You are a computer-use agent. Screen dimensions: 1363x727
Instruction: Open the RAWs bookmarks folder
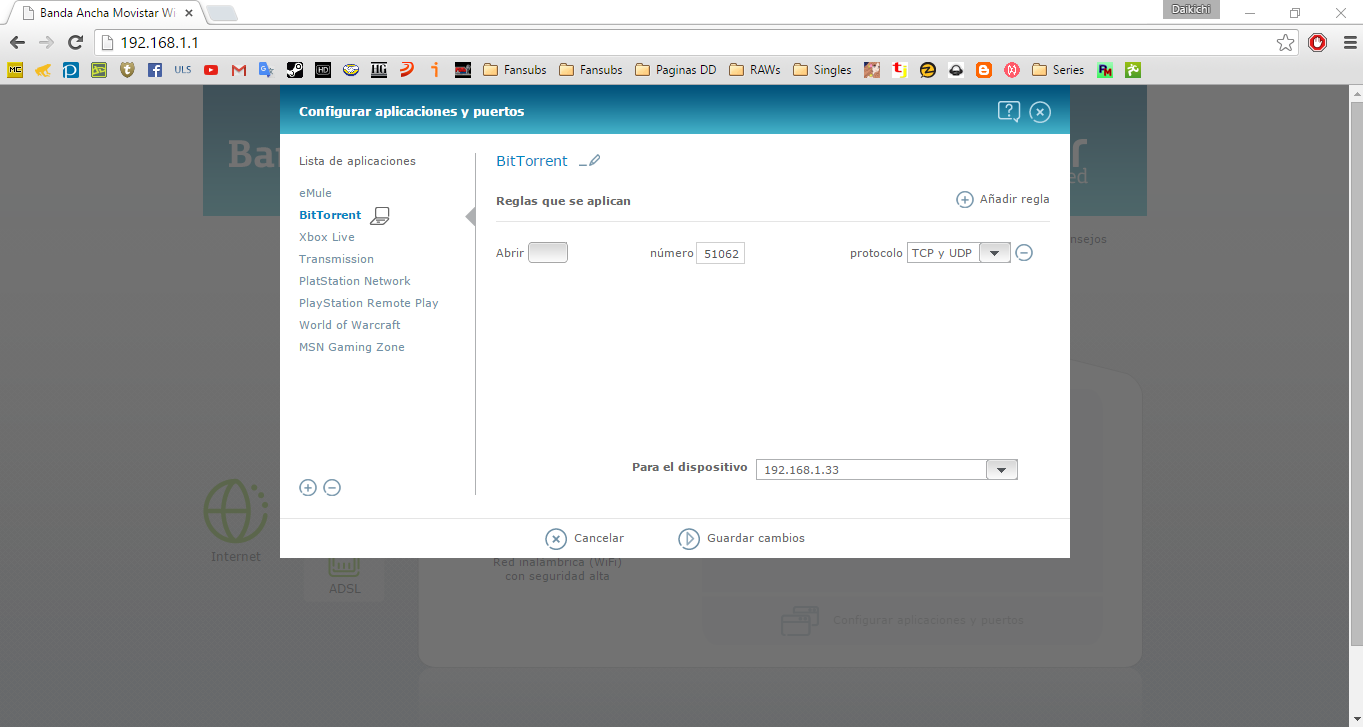tap(755, 70)
